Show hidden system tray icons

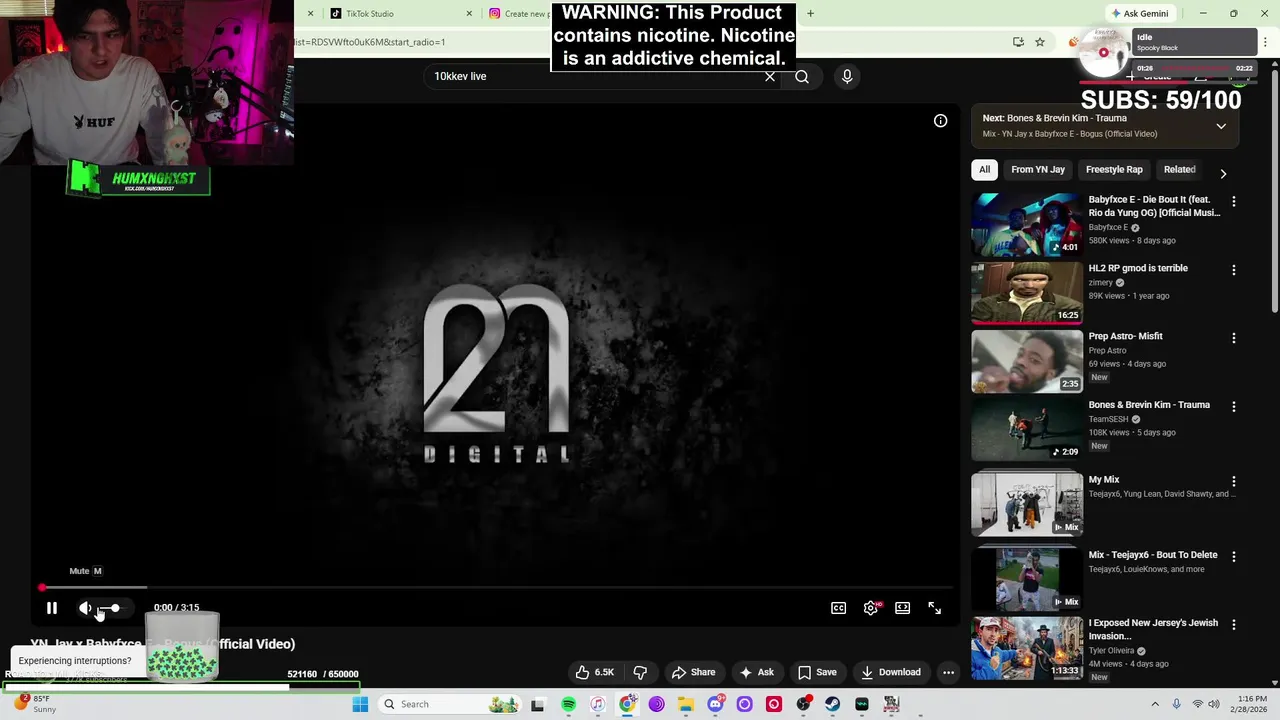tap(1155, 704)
